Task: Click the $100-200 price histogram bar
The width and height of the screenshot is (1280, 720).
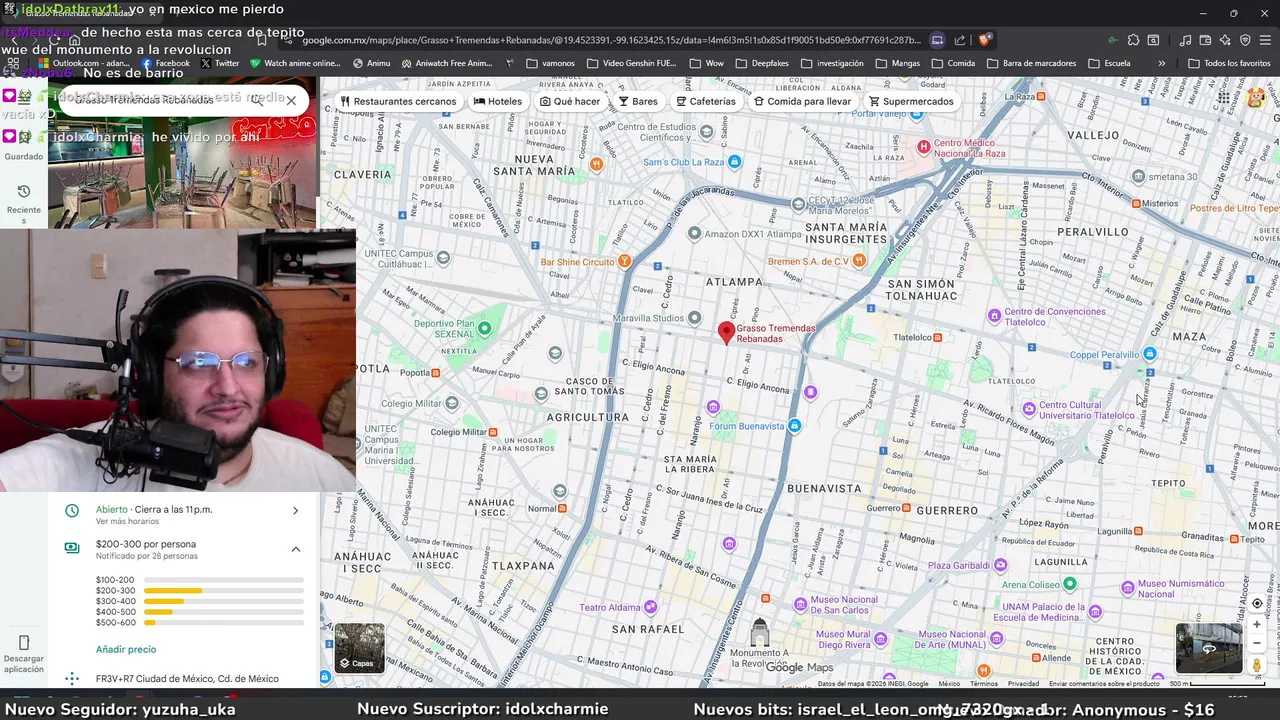Action: pyautogui.click(x=224, y=580)
